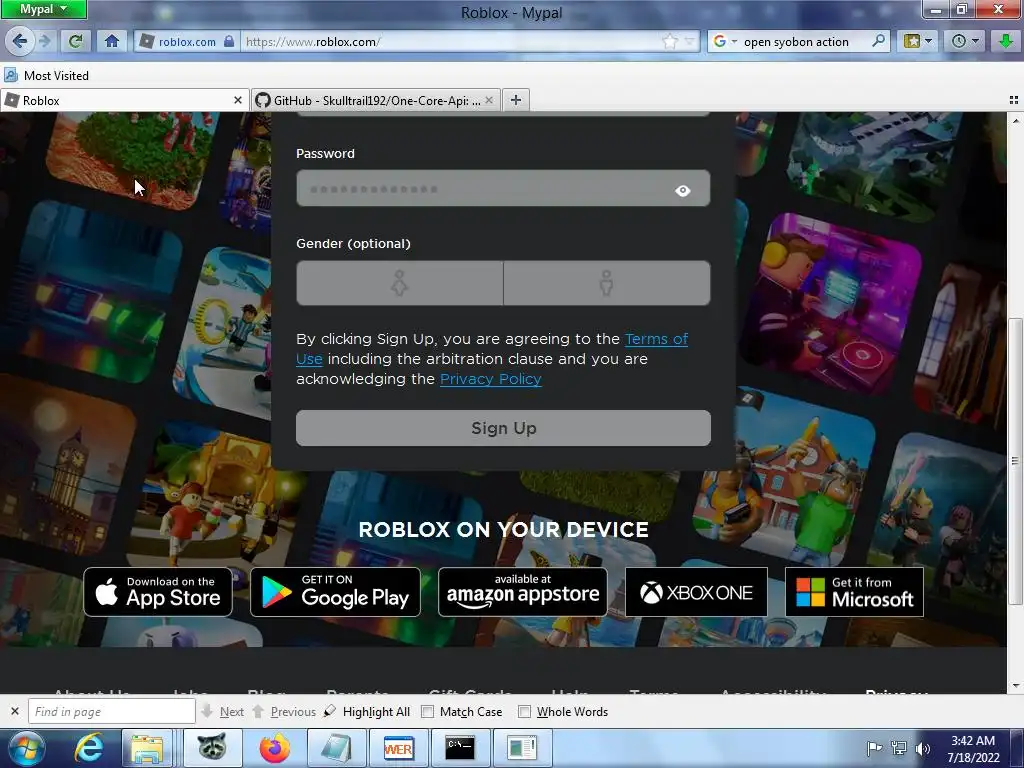The image size is (1024, 768).
Task: Open the Most Visited bookmarks folder
Action: click(46, 75)
